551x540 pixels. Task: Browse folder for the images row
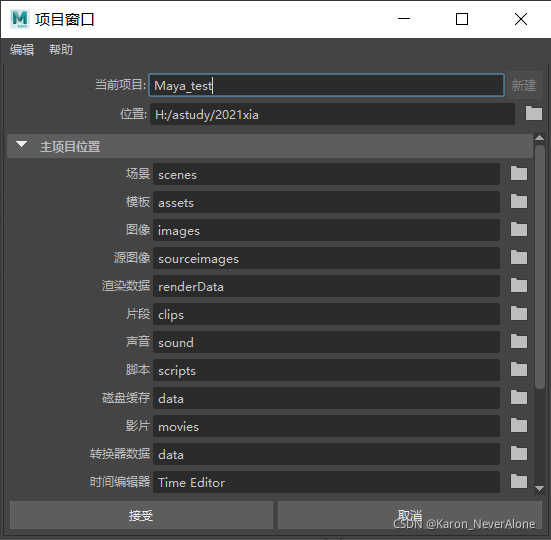coord(519,230)
